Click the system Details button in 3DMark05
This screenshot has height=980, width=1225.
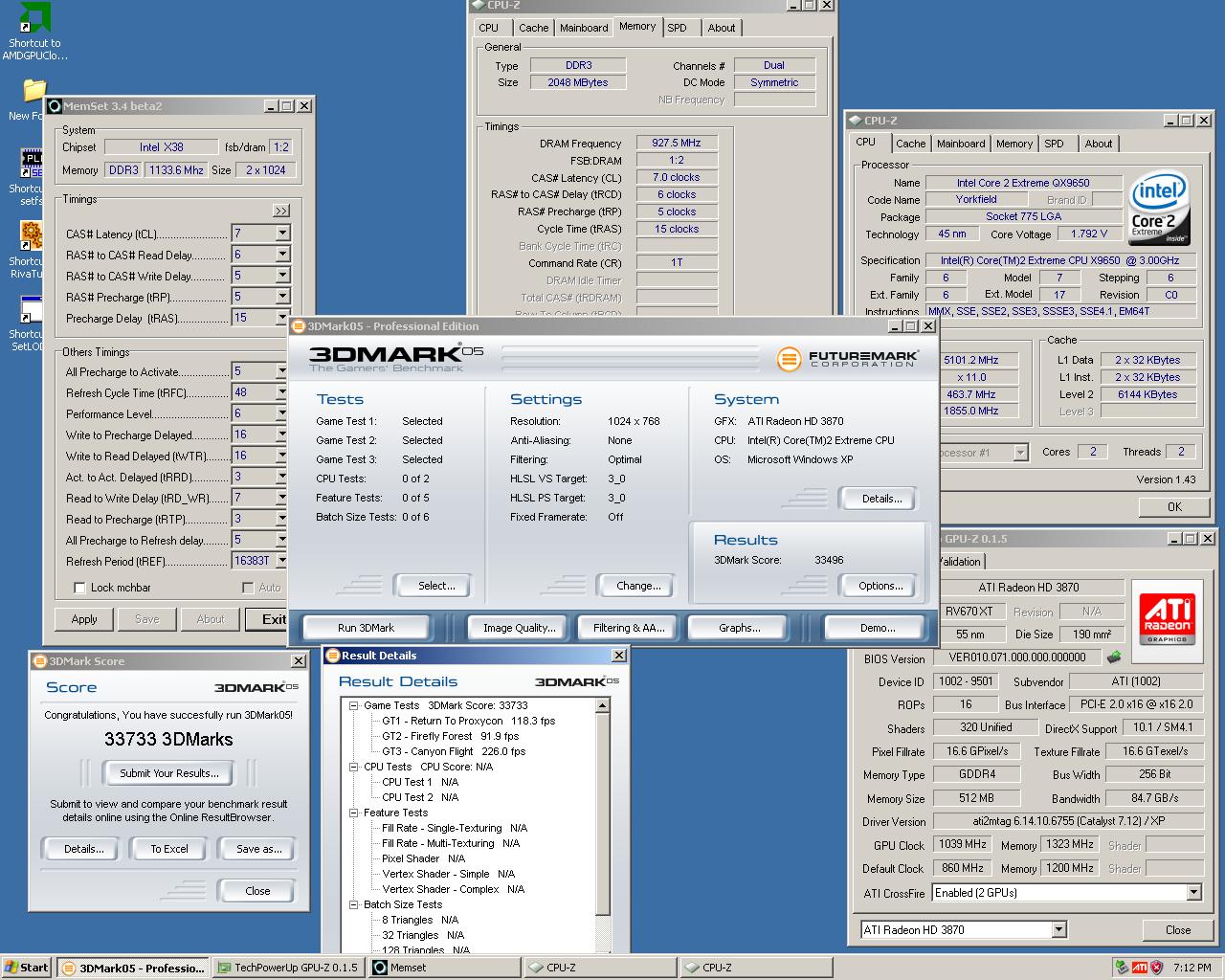tap(880, 499)
